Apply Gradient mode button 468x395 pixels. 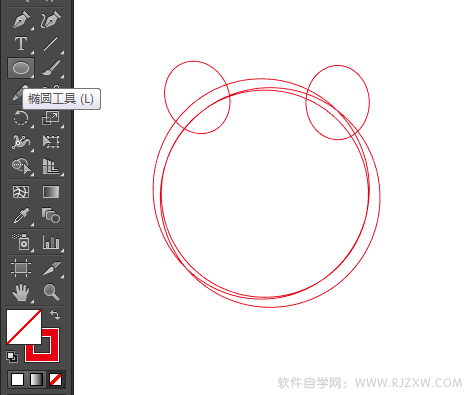[x=36, y=379]
